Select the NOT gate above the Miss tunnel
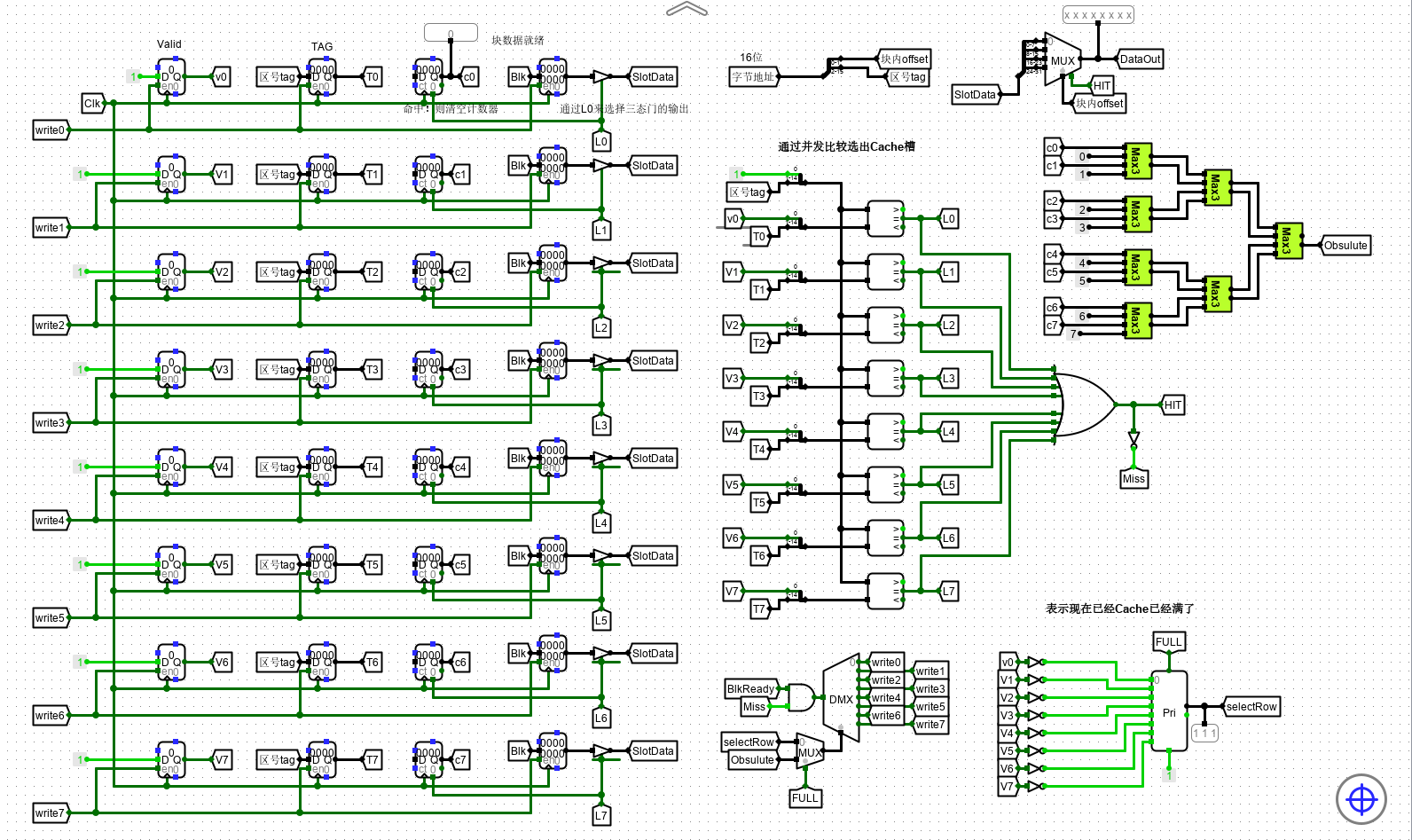The image size is (1412, 840). pyautogui.click(x=1134, y=440)
